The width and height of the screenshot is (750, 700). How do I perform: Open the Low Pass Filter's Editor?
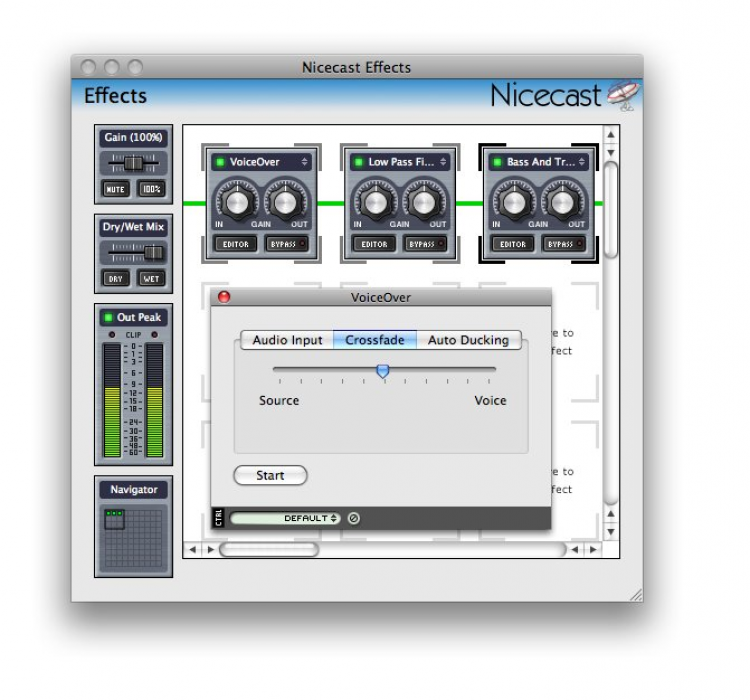pyautogui.click(x=374, y=244)
